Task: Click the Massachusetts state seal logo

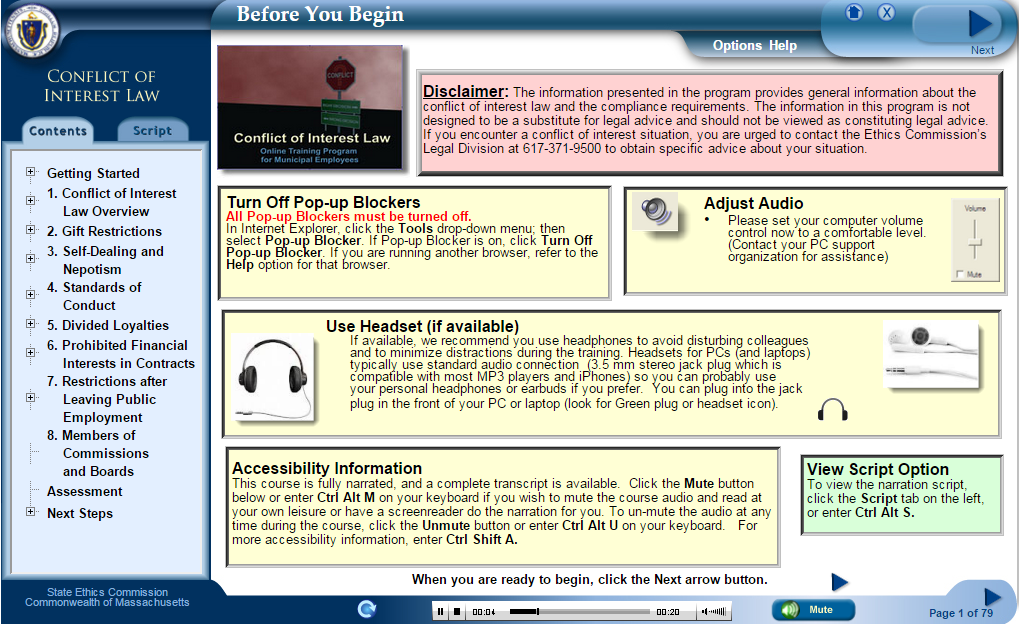Action: [x=32, y=31]
